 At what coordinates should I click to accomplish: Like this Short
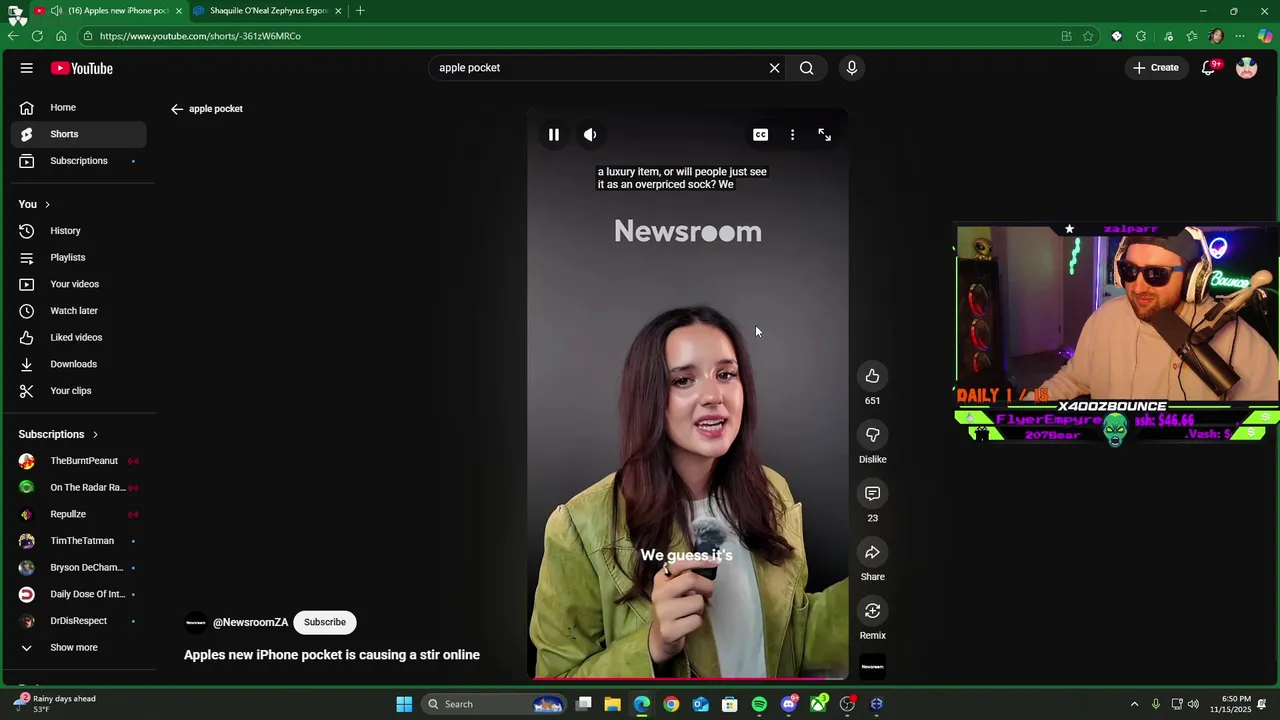[x=872, y=376]
